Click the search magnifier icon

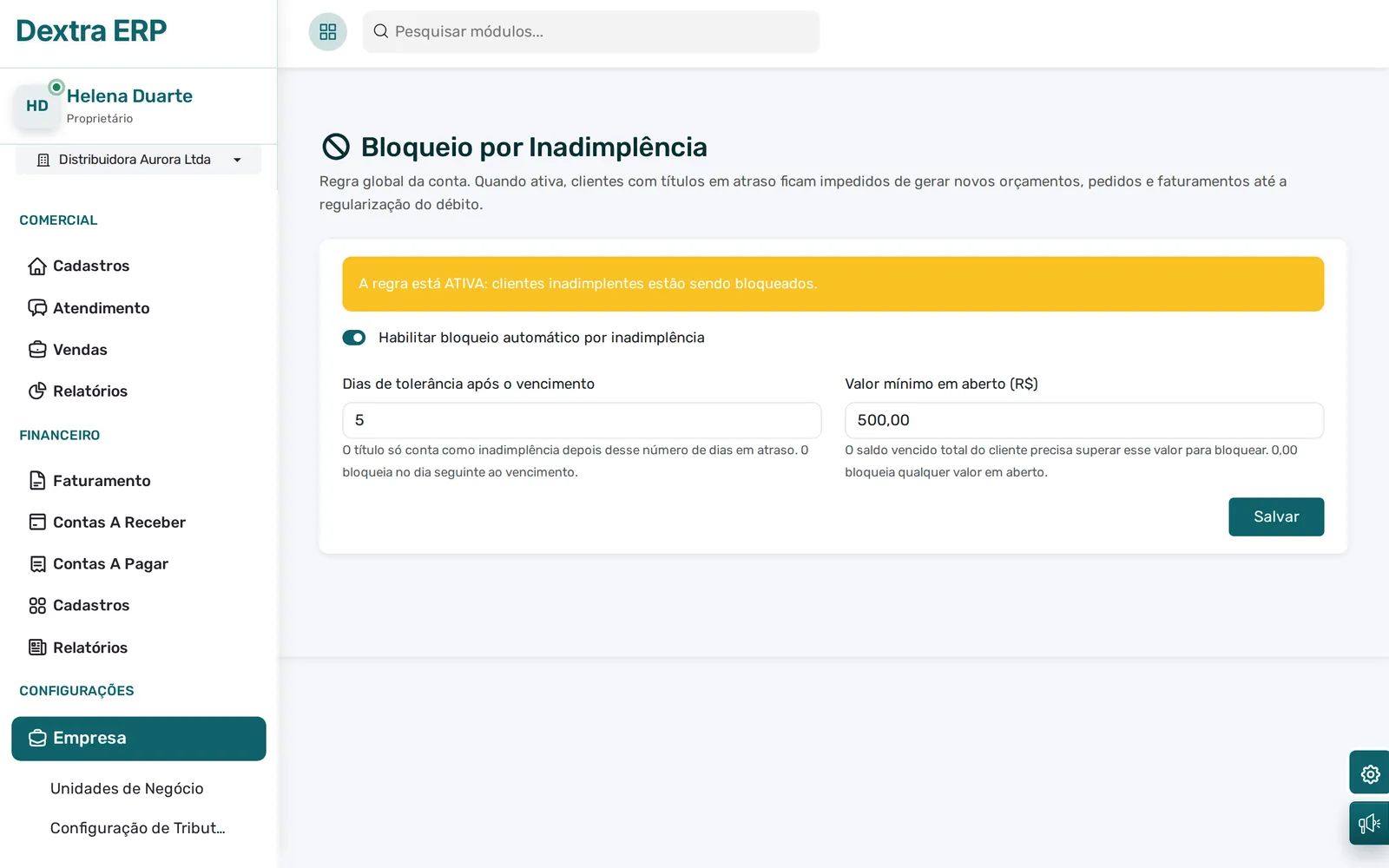380,31
